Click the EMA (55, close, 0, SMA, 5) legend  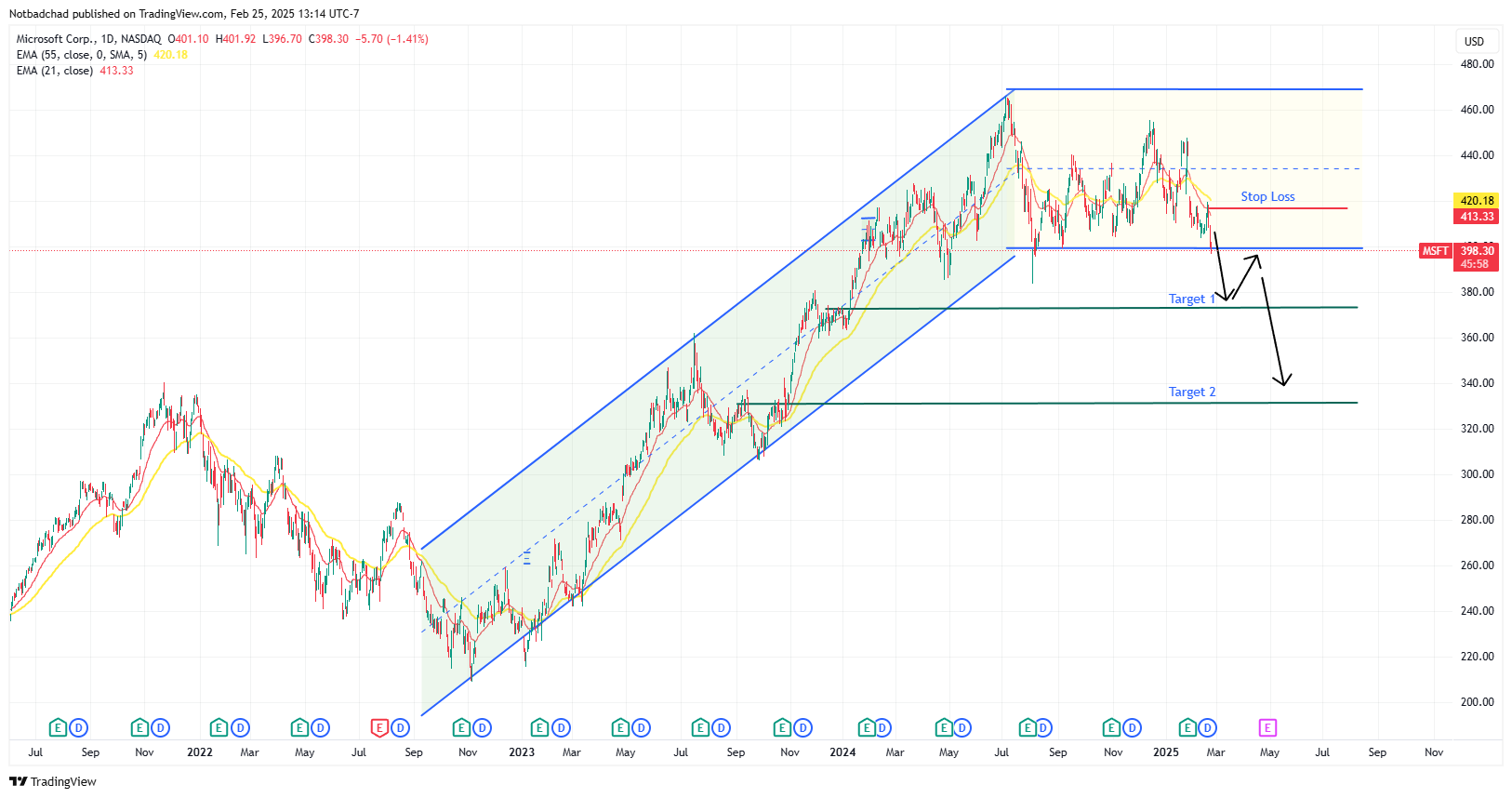coord(82,55)
